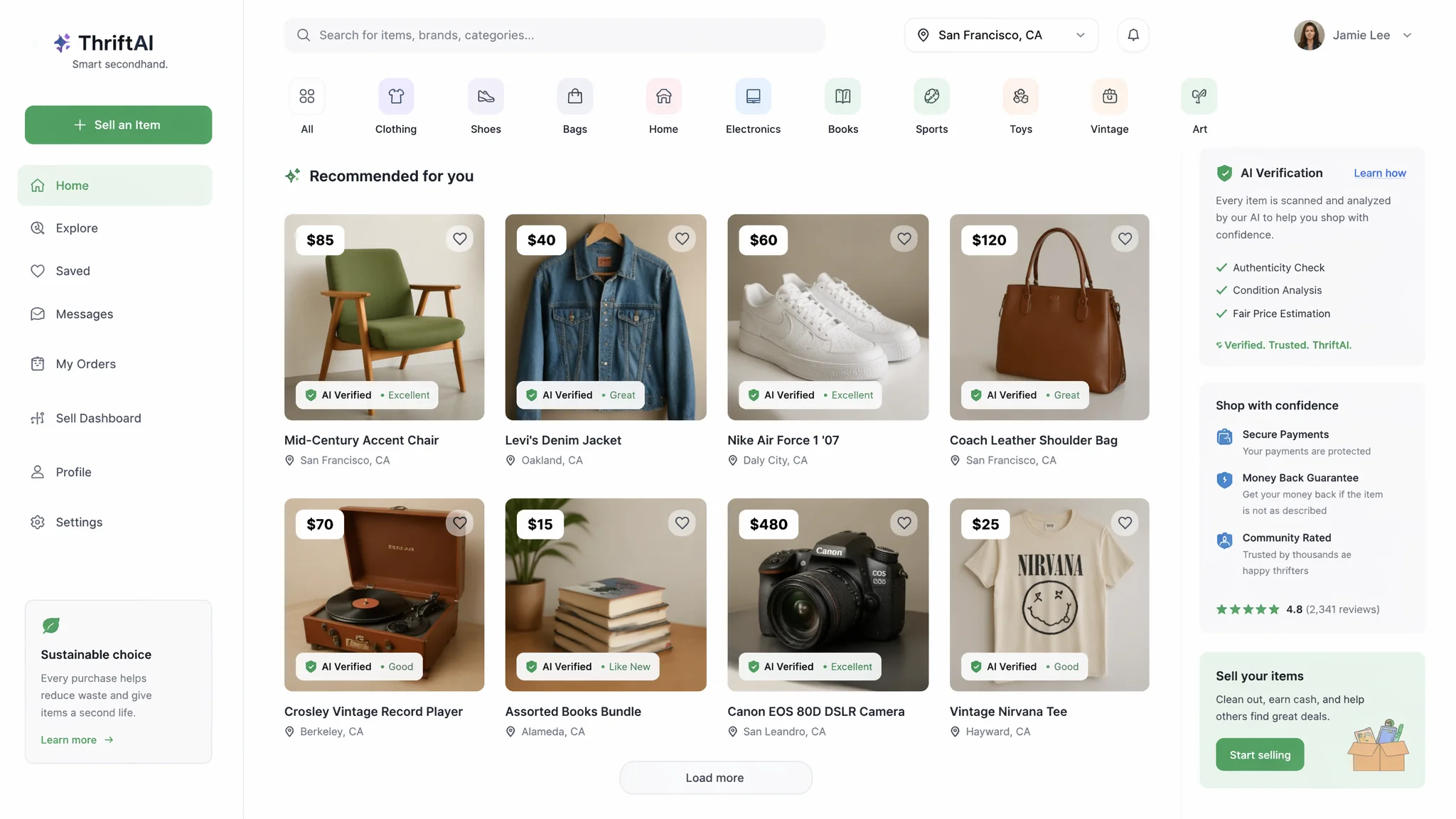Click the Sustainable choice leaf icon

(50, 625)
